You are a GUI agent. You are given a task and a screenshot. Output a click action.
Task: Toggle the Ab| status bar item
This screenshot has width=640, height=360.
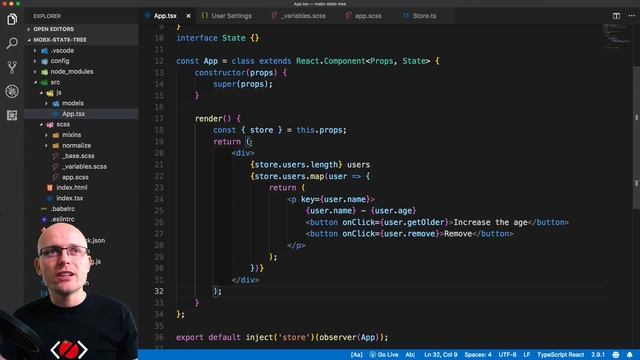click(410, 355)
